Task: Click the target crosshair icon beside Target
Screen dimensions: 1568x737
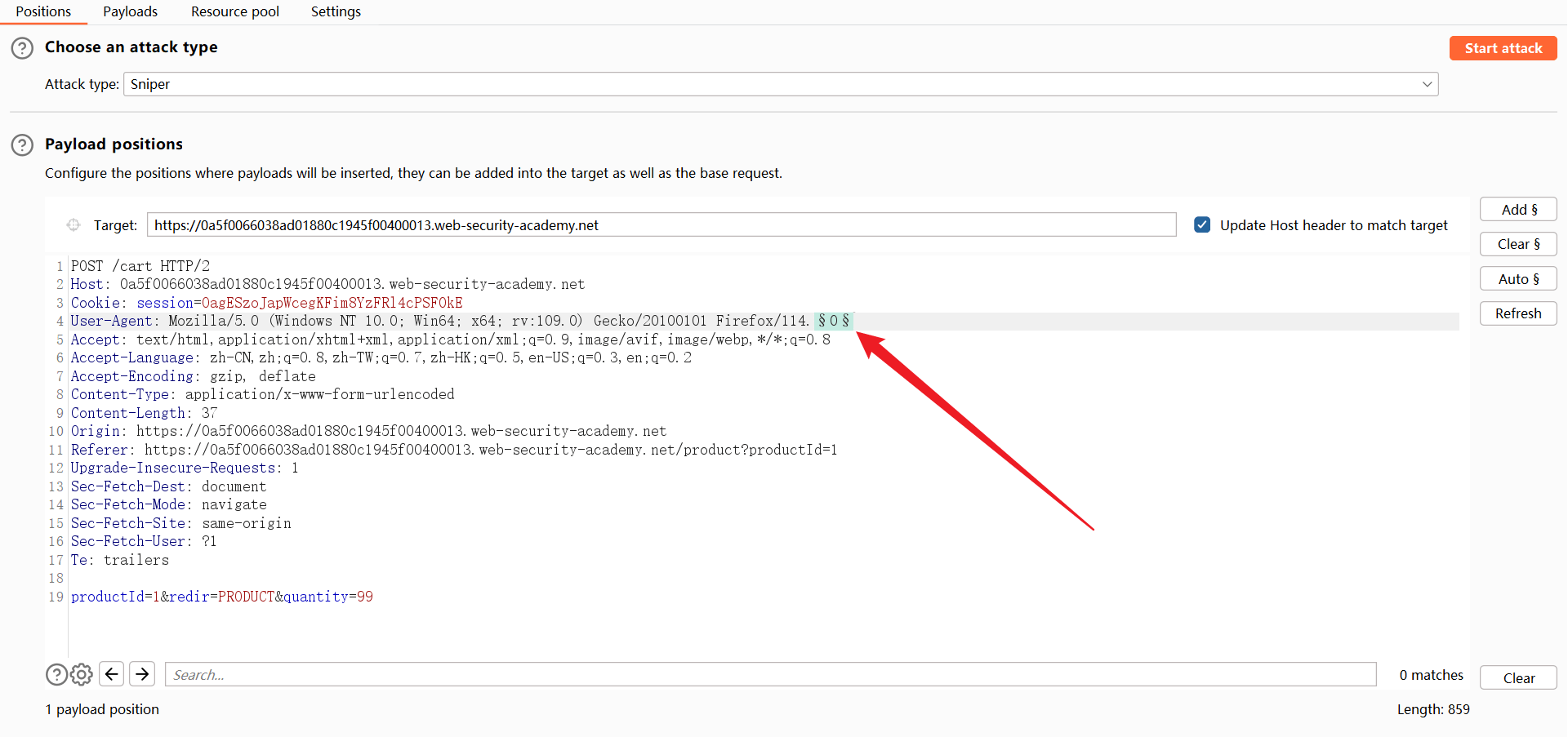Action: (x=73, y=225)
